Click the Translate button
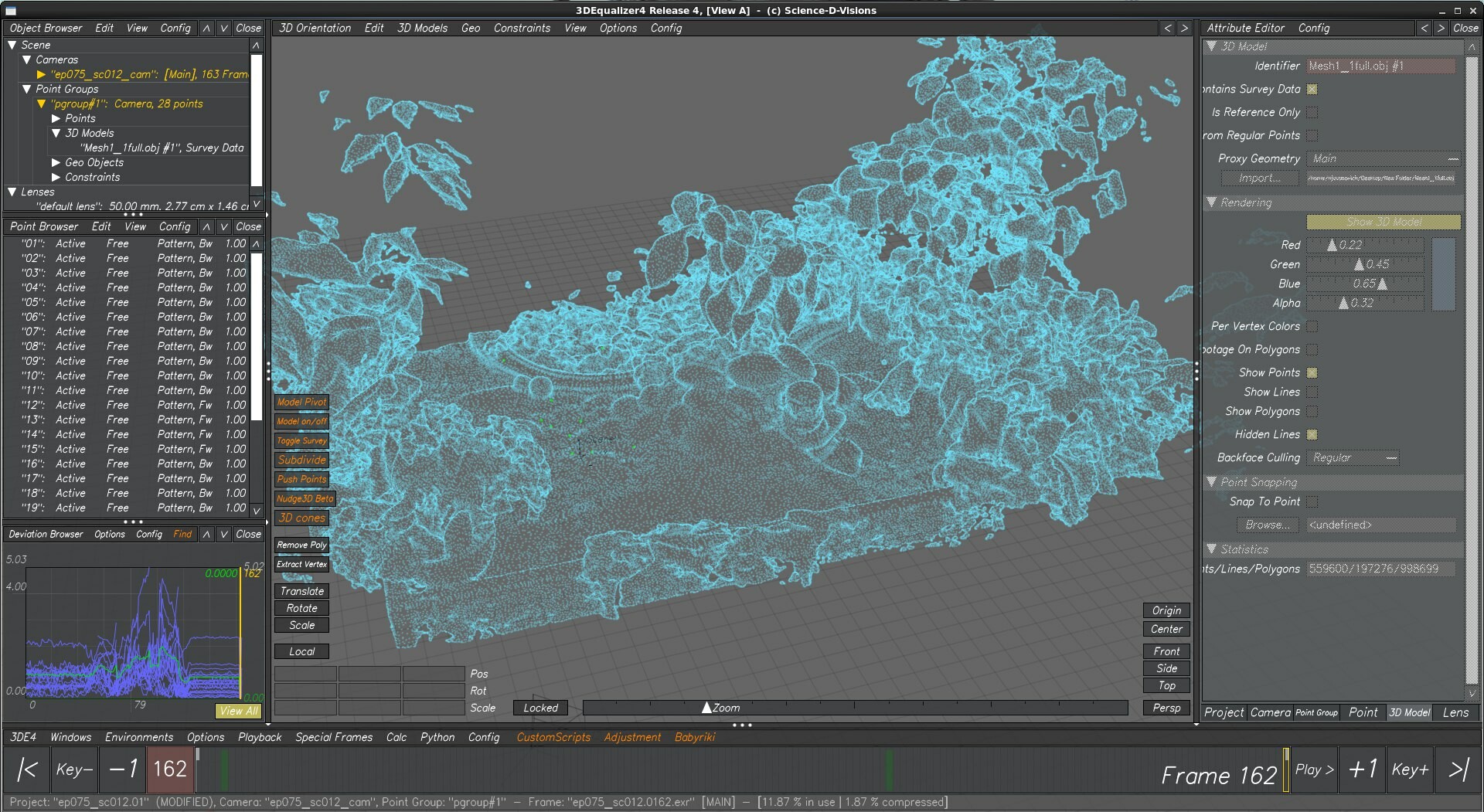Screen dimensions: 1484x812 tap(301, 591)
